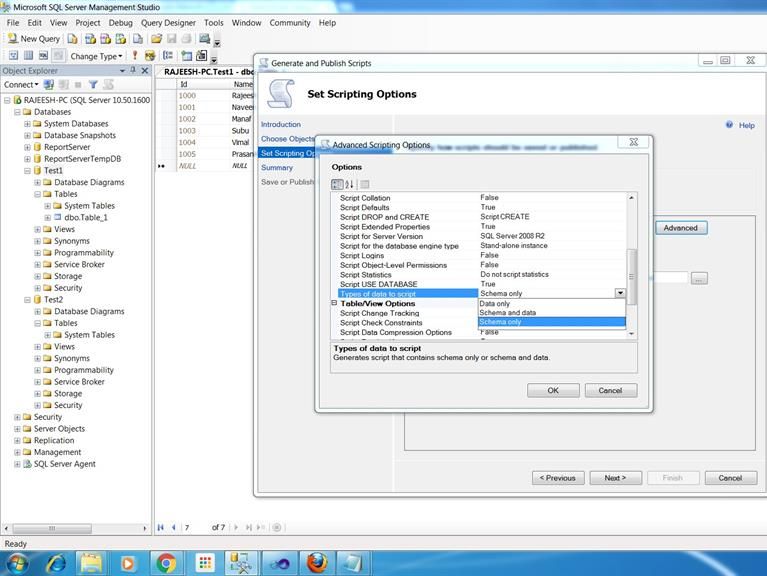
Task: Show the SQL pane icon
Action: (x=44, y=56)
